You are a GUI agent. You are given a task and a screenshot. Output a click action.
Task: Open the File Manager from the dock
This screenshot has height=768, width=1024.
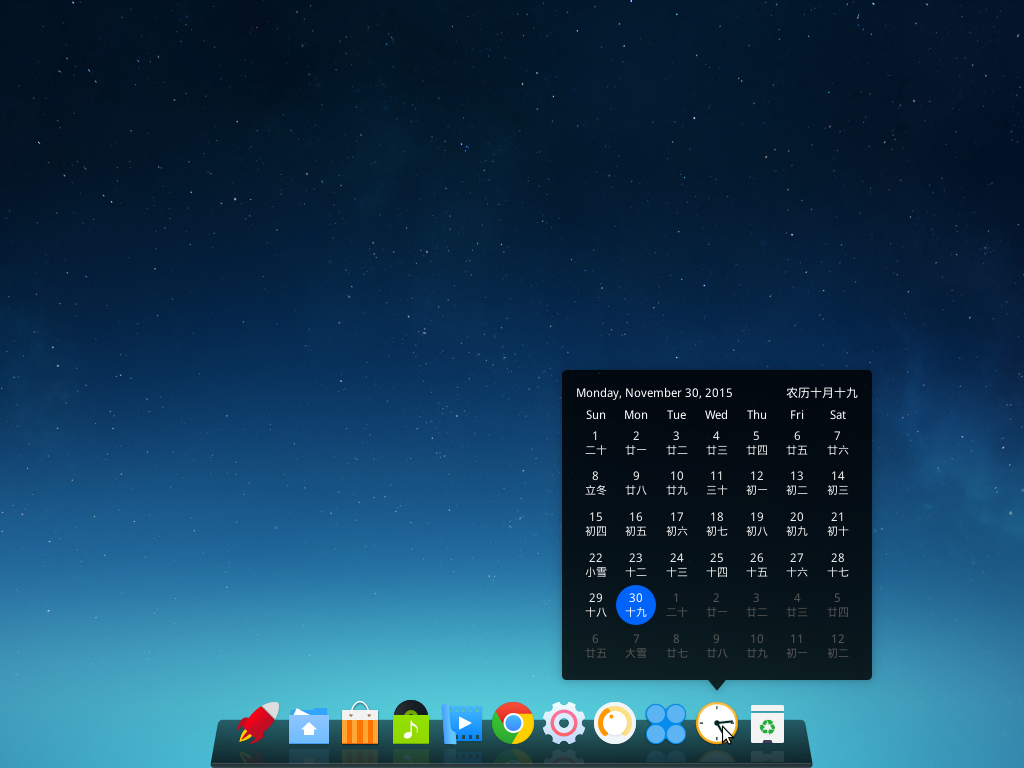pyautogui.click(x=308, y=722)
